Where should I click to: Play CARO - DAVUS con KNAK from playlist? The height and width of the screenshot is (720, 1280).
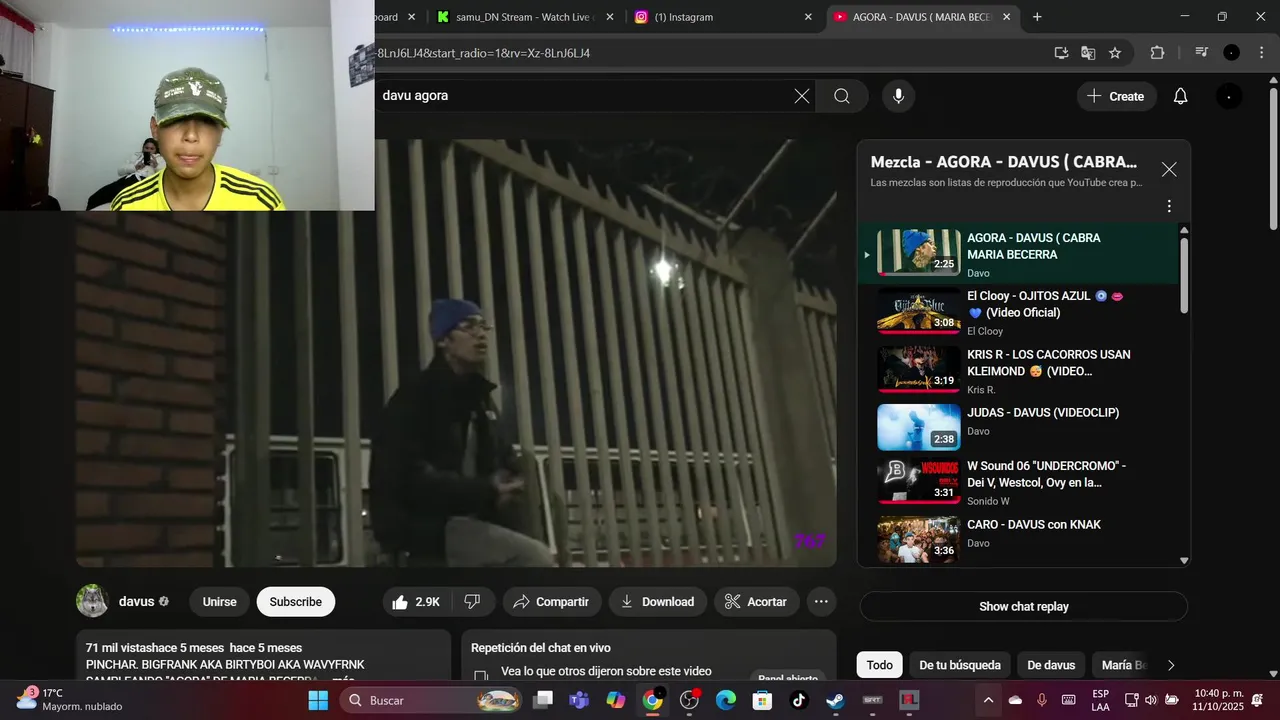tap(1018, 539)
